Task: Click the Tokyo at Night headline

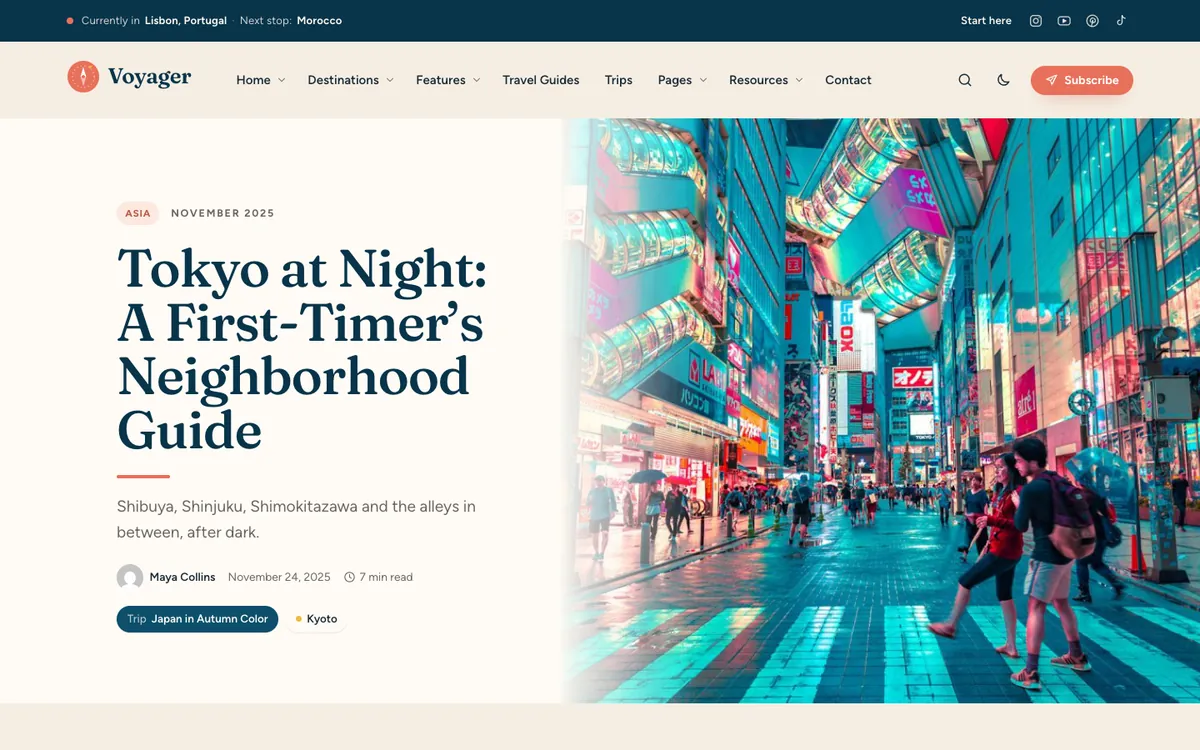Action: tap(302, 350)
